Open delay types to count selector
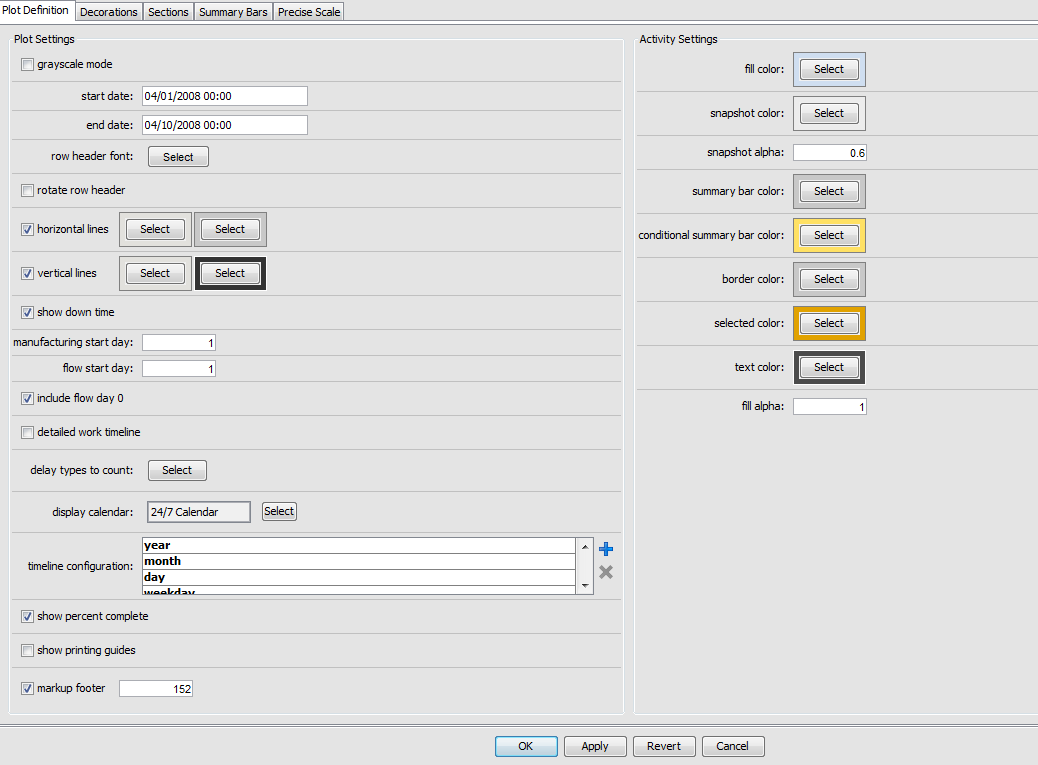1038x765 pixels. click(x=177, y=470)
